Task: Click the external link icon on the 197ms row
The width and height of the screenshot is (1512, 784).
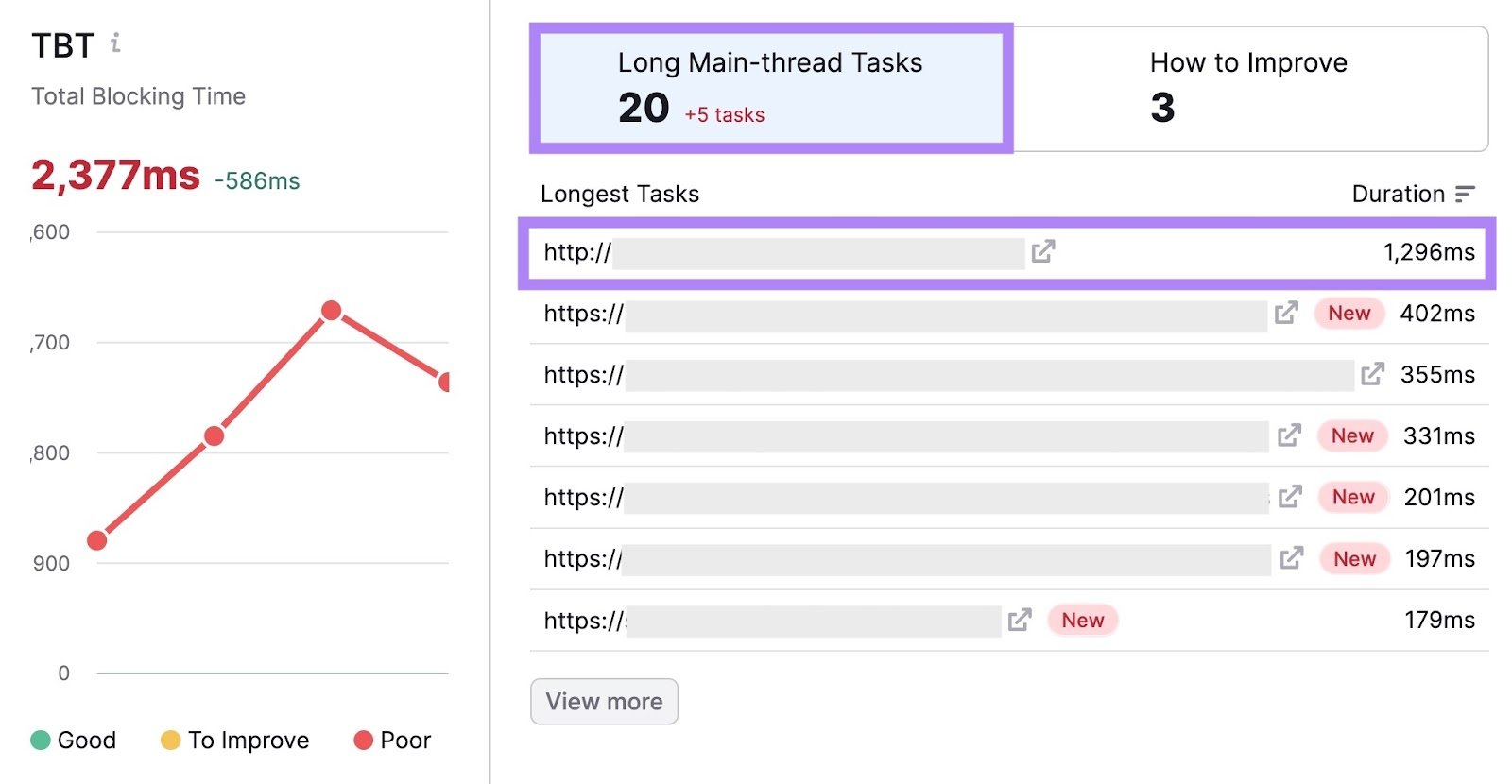Action: click(1292, 558)
